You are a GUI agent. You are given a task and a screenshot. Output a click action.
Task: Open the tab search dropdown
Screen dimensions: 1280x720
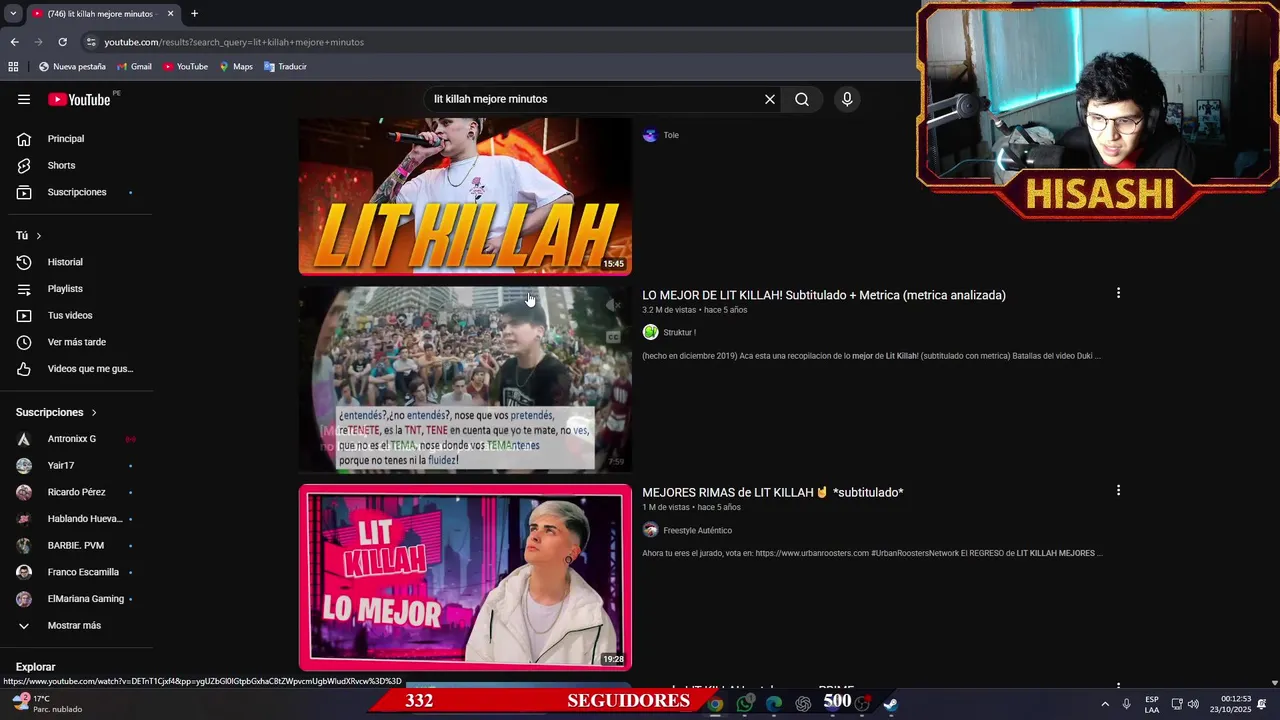[x=13, y=14]
